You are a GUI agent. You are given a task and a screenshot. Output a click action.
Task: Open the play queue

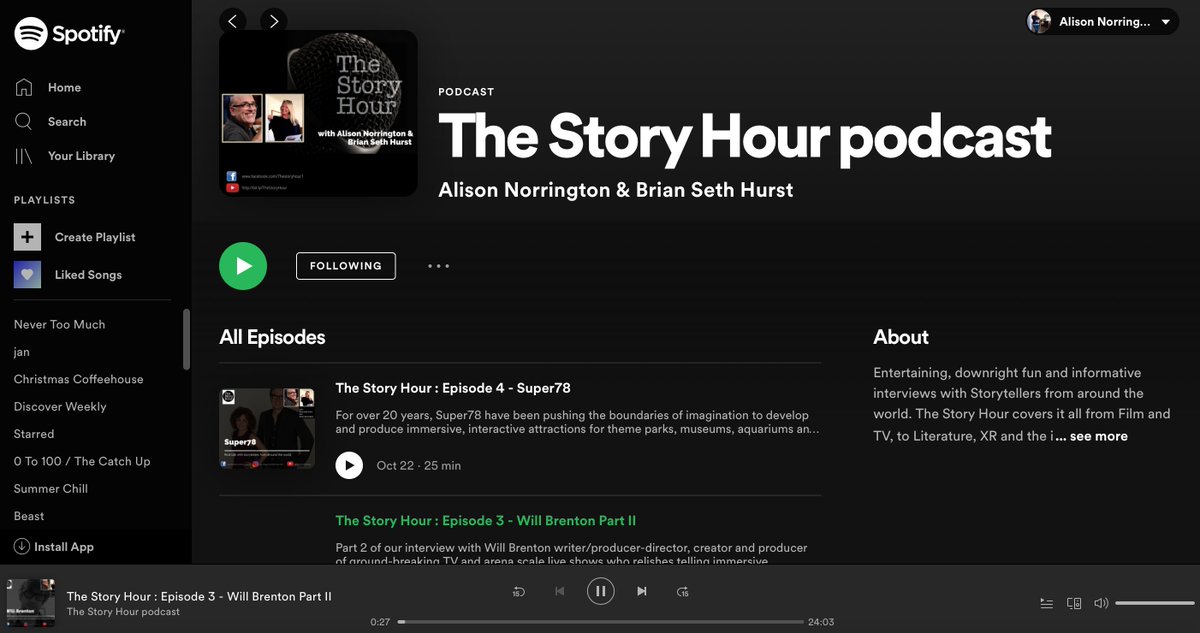(1046, 603)
